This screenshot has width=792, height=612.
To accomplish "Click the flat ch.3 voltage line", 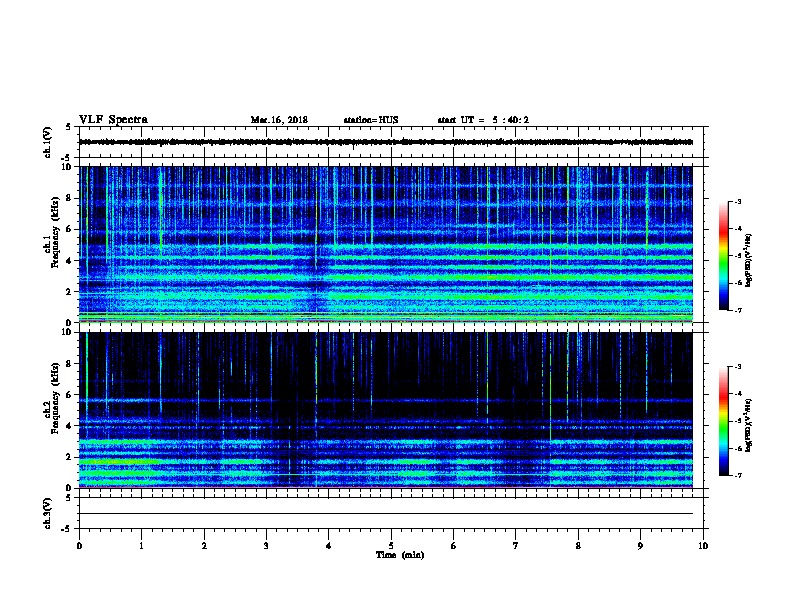I will 386,514.
